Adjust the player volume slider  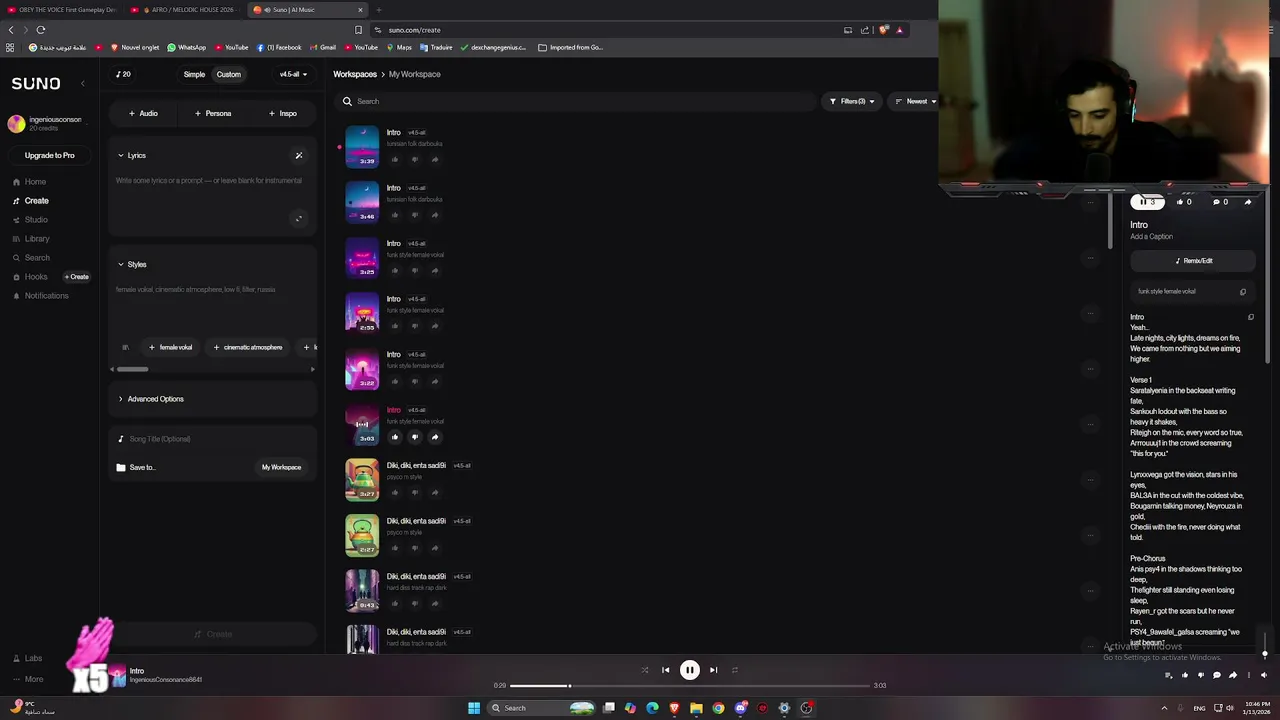point(1264,645)
